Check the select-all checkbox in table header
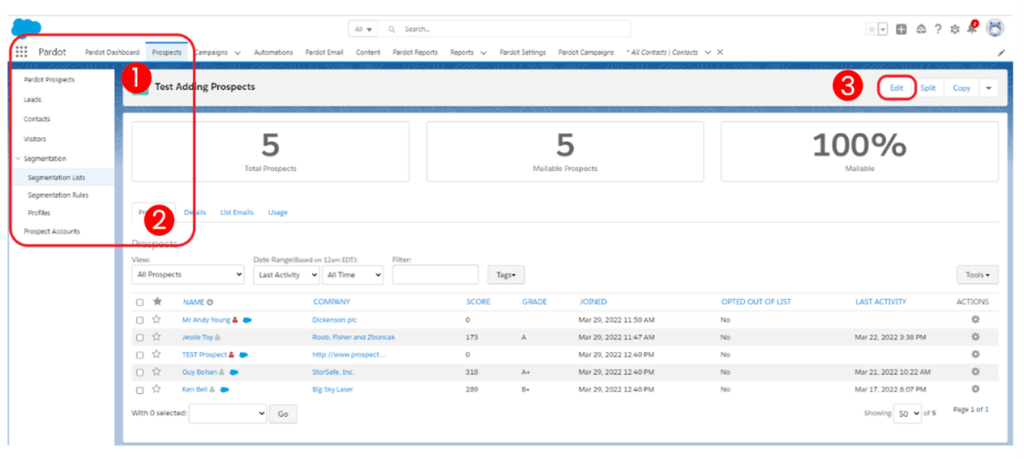1024x459 pixels. point(140,302)
